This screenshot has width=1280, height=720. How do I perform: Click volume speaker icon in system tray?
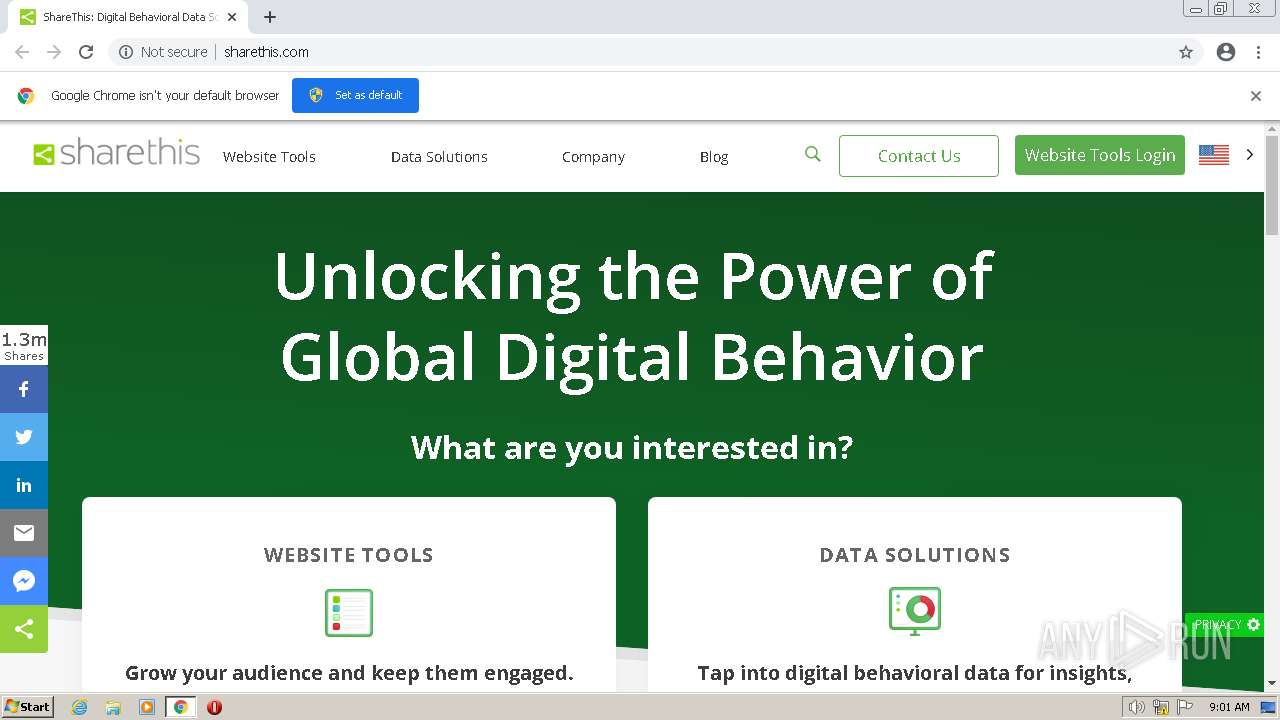(1137, 707)
